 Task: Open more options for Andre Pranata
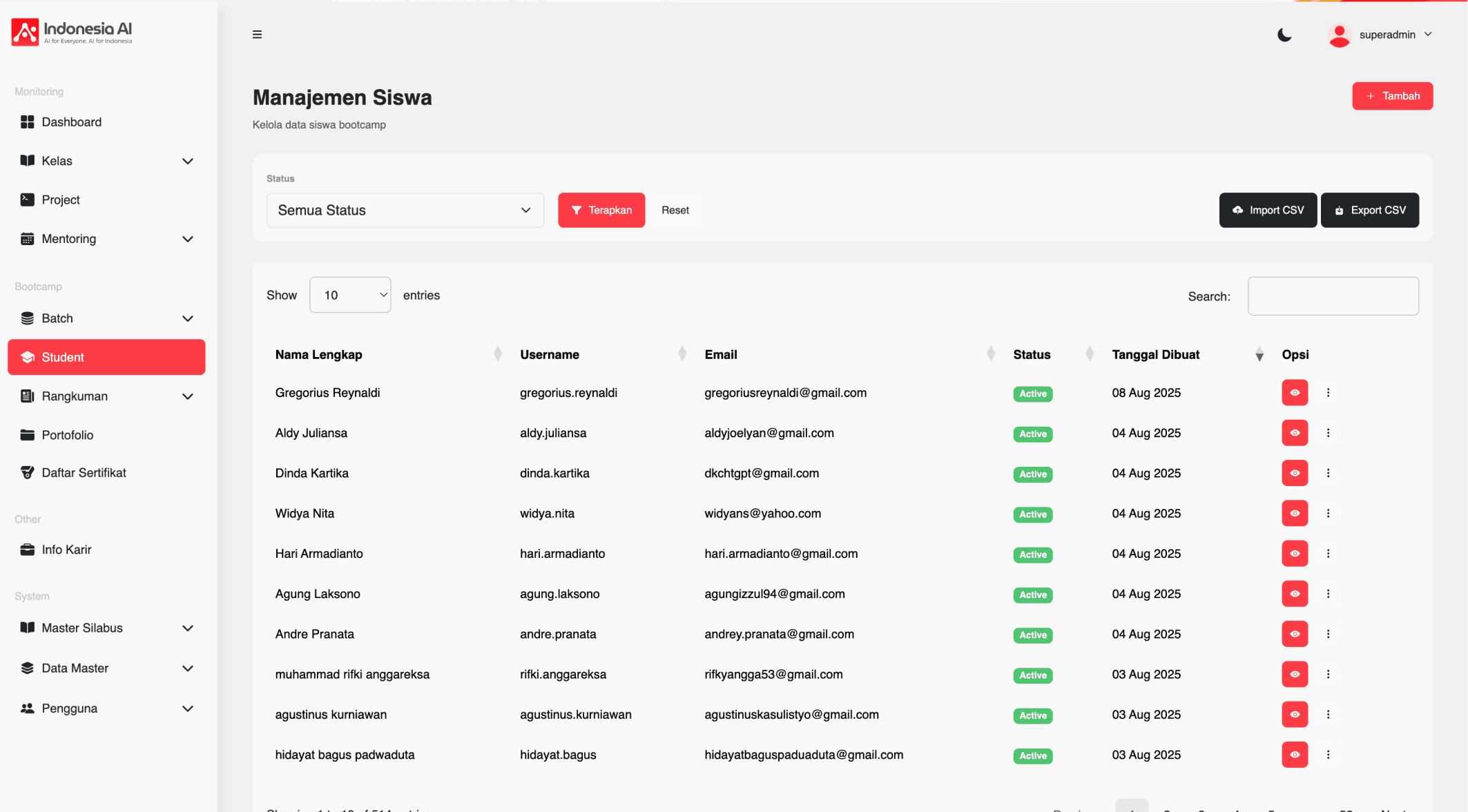pos(1328,634)
